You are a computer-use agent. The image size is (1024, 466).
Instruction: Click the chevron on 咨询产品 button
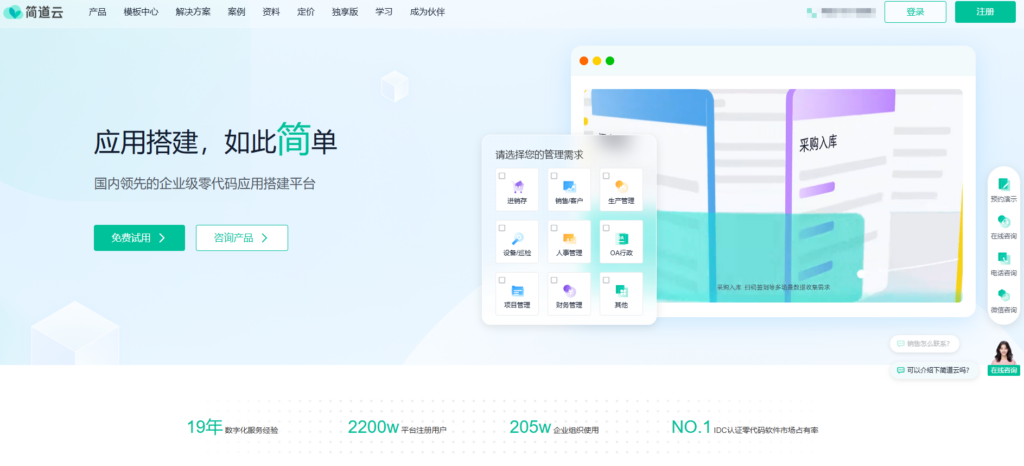coord(264,238)
